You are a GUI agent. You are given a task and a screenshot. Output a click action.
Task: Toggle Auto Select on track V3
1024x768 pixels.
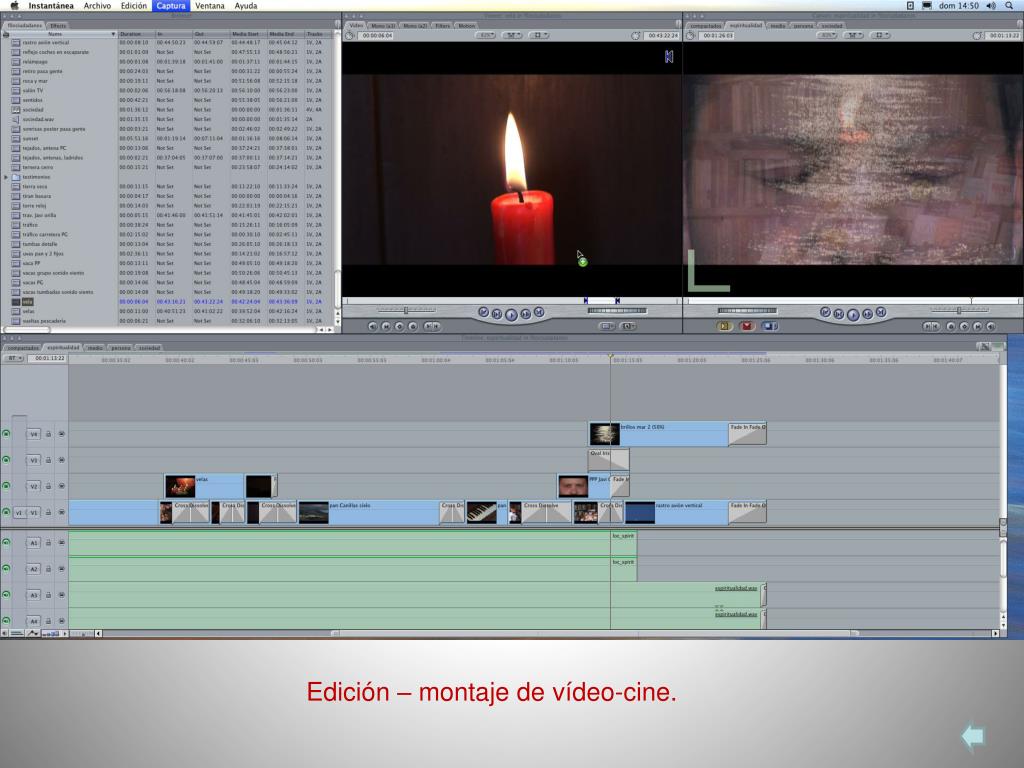coord(61,460)
